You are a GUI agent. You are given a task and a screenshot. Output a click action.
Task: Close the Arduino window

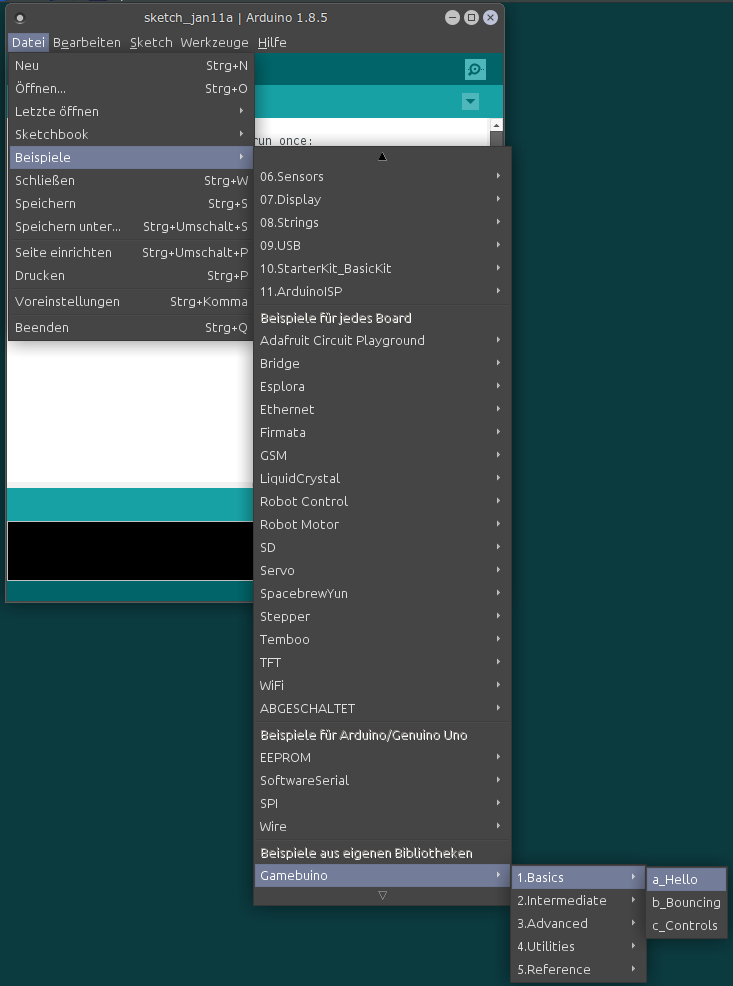(490, 18)
